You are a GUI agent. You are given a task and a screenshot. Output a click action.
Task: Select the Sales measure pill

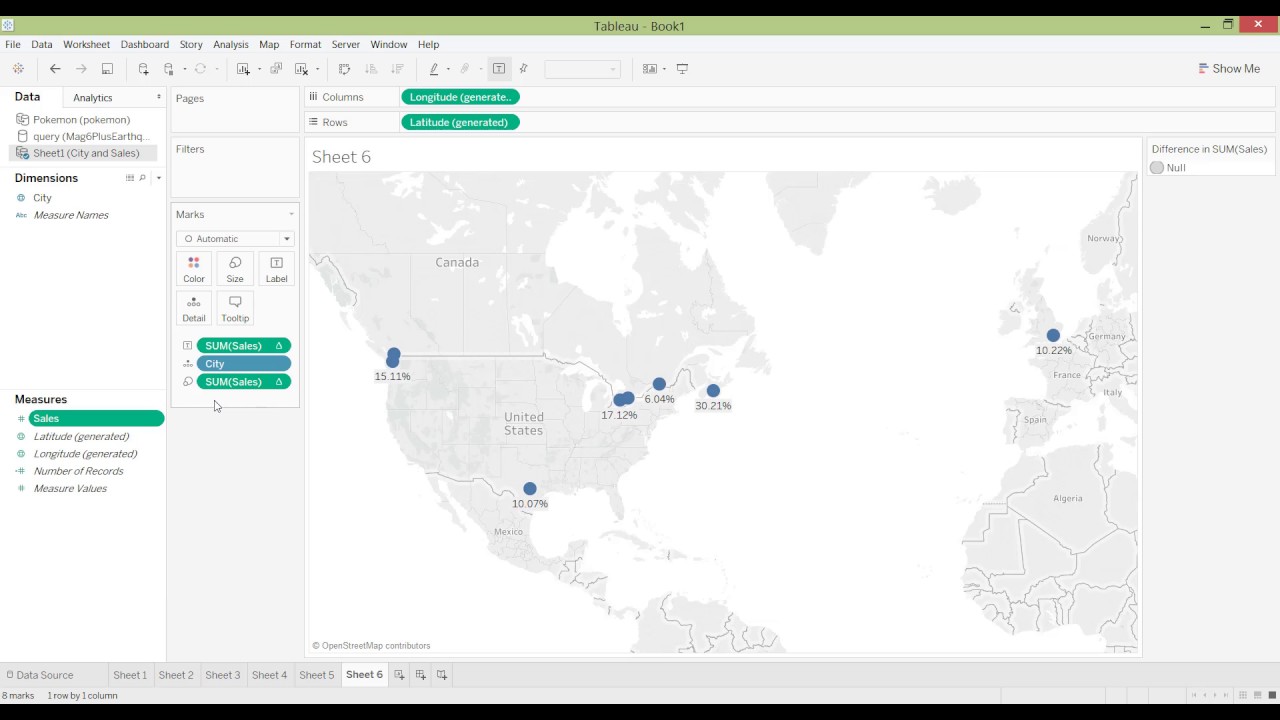pos(97,418)
